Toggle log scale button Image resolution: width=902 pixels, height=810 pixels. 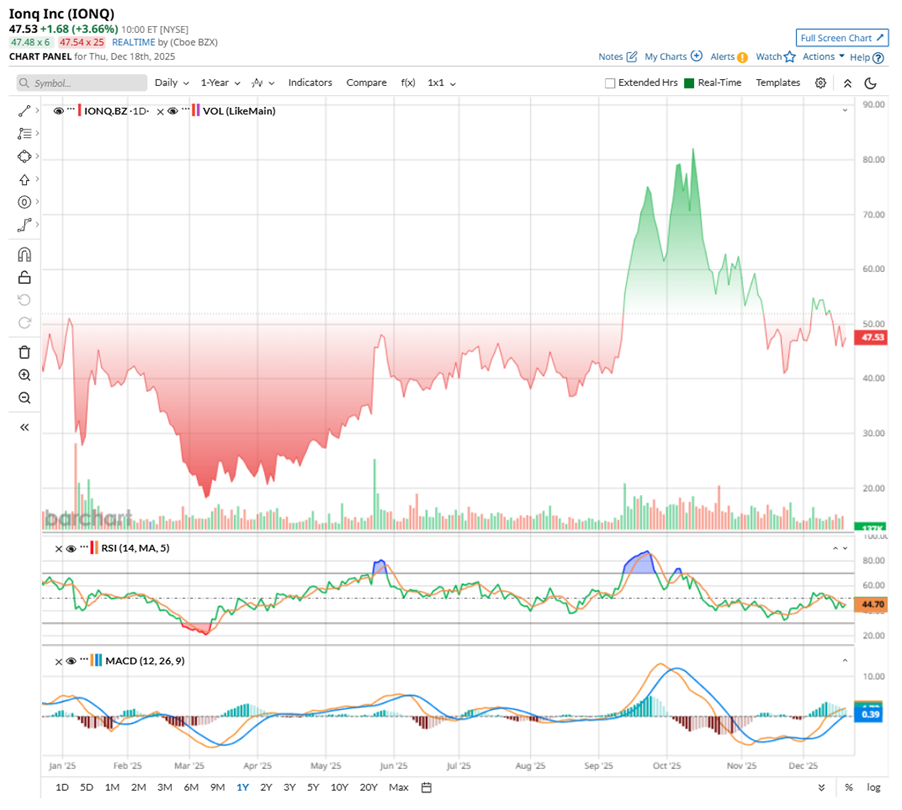(x=873, y=788)
